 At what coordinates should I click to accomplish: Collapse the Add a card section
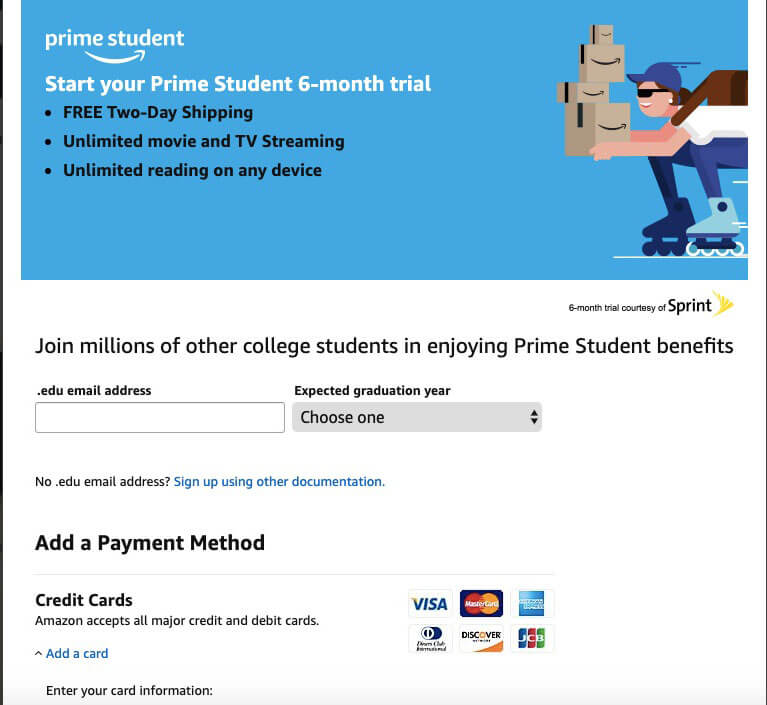(77, 654)
